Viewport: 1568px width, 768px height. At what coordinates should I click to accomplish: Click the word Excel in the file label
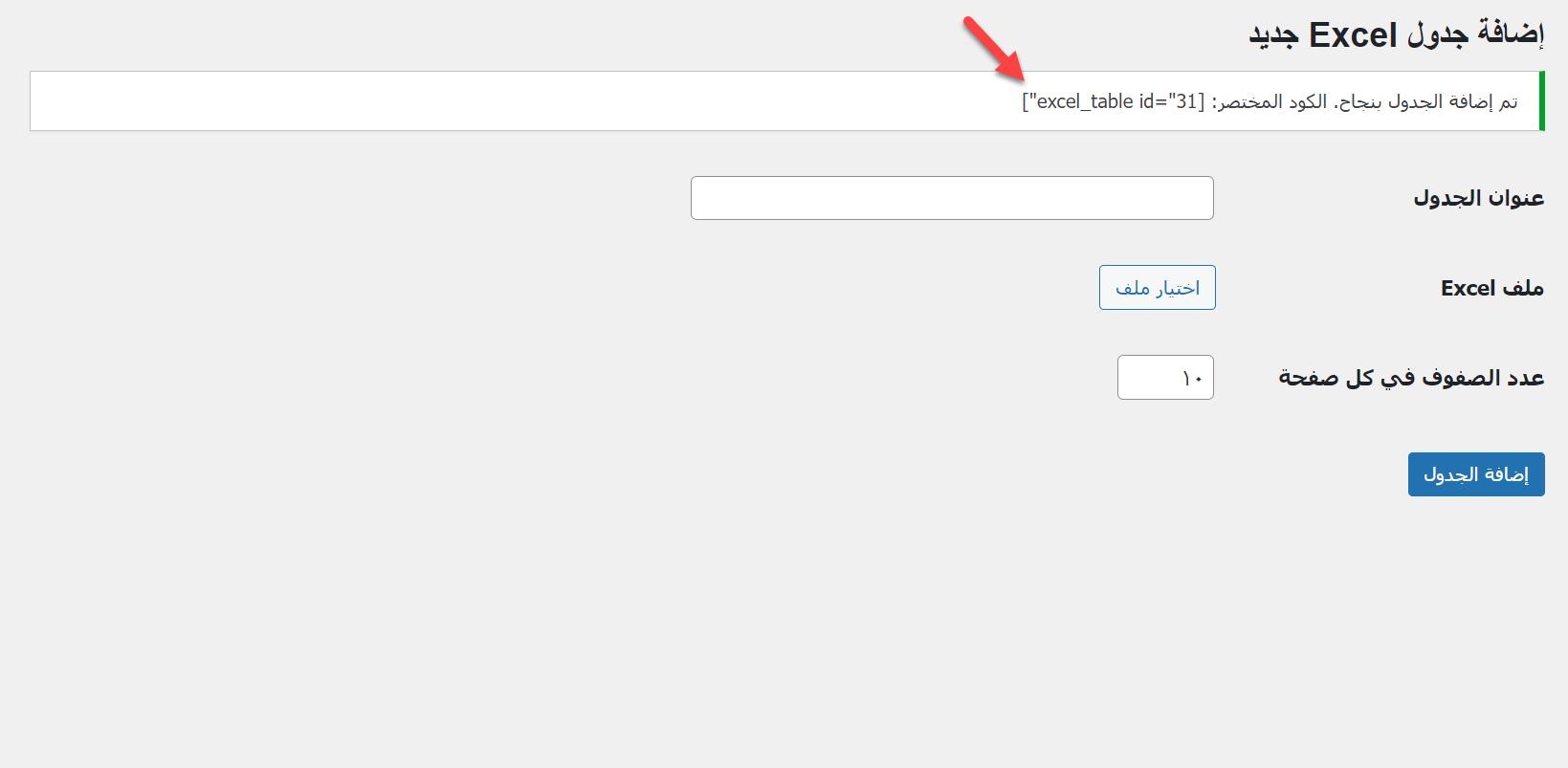click(1468, 288)
